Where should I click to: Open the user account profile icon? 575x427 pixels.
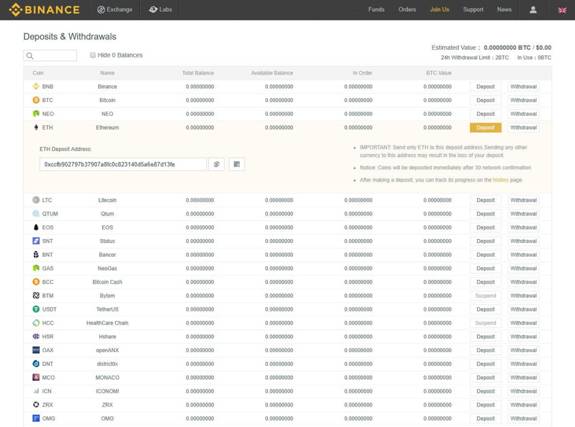[x=533, y=10]
